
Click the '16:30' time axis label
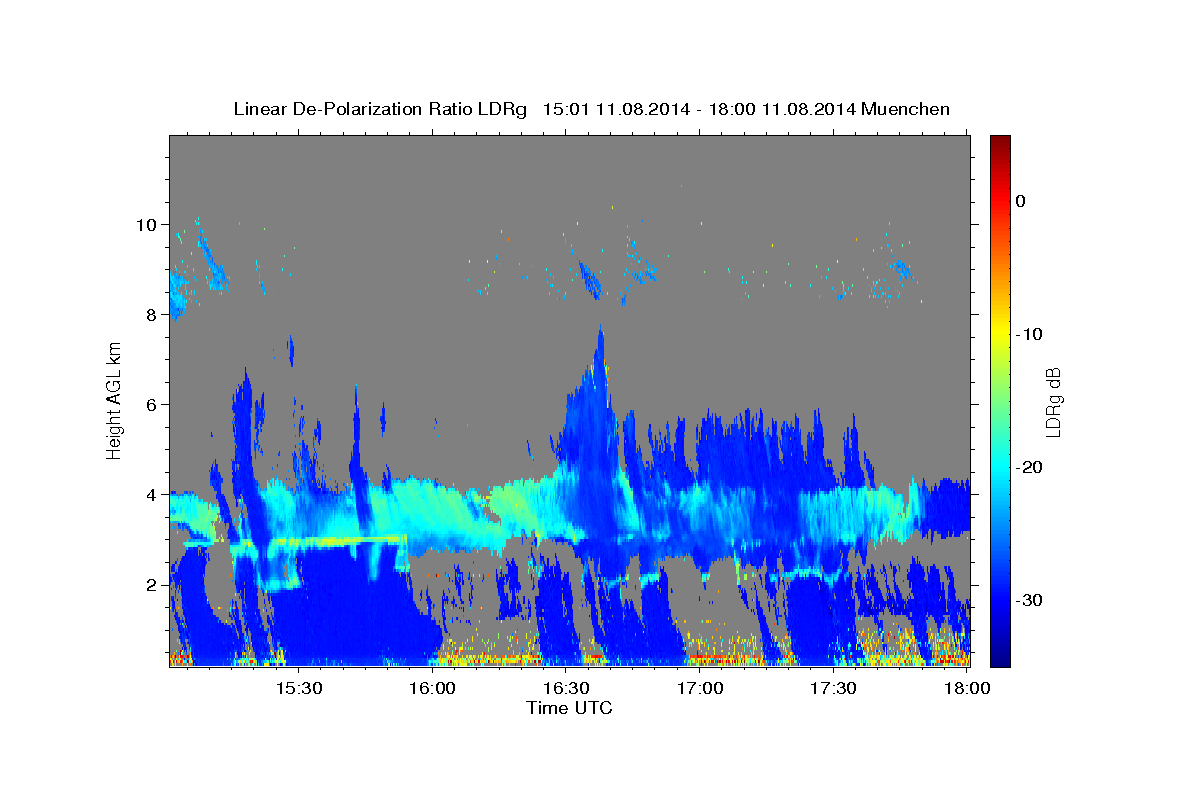tap(566, 689)
